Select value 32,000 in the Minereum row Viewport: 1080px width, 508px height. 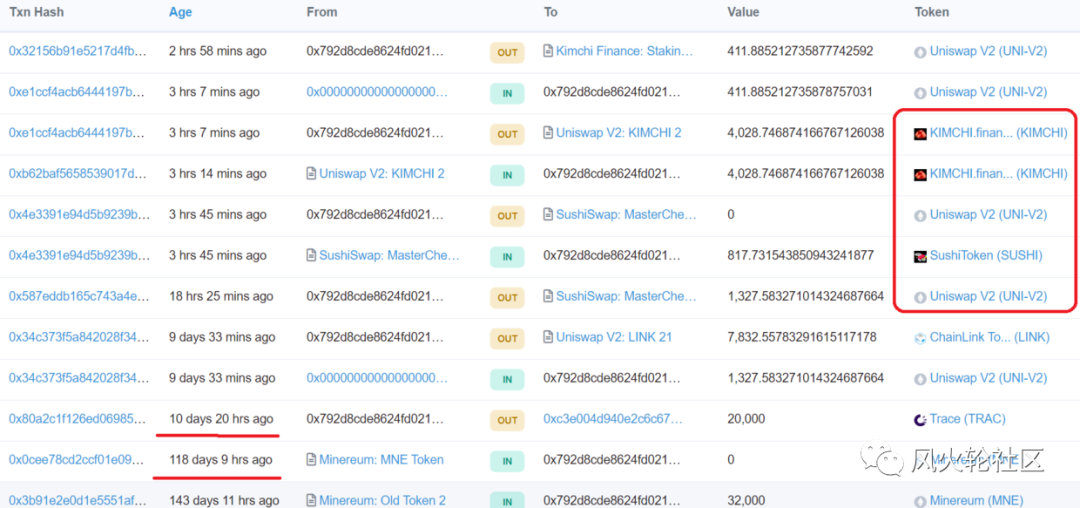point(747,500)
